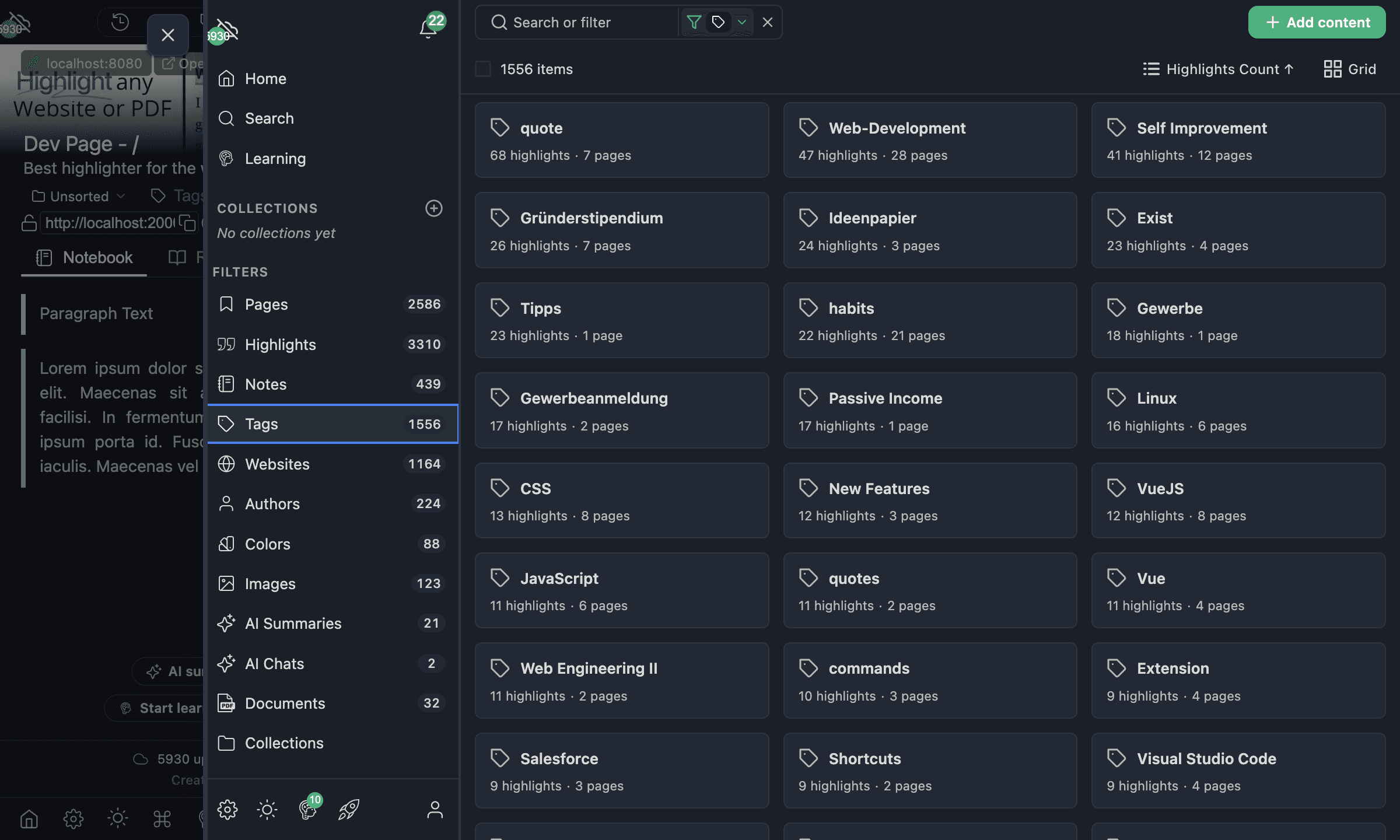Viewport: 1400px width, 840px height.
Task: Click the tag icon on Gewerbe card
Action: click(1116, 307)
